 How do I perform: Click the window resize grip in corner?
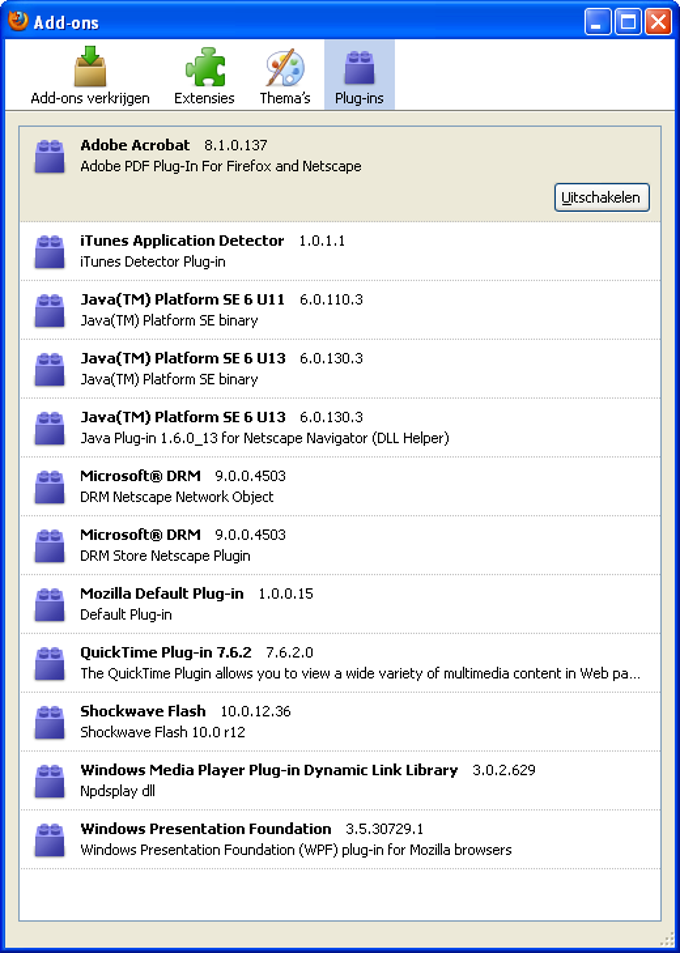(666, 938)
